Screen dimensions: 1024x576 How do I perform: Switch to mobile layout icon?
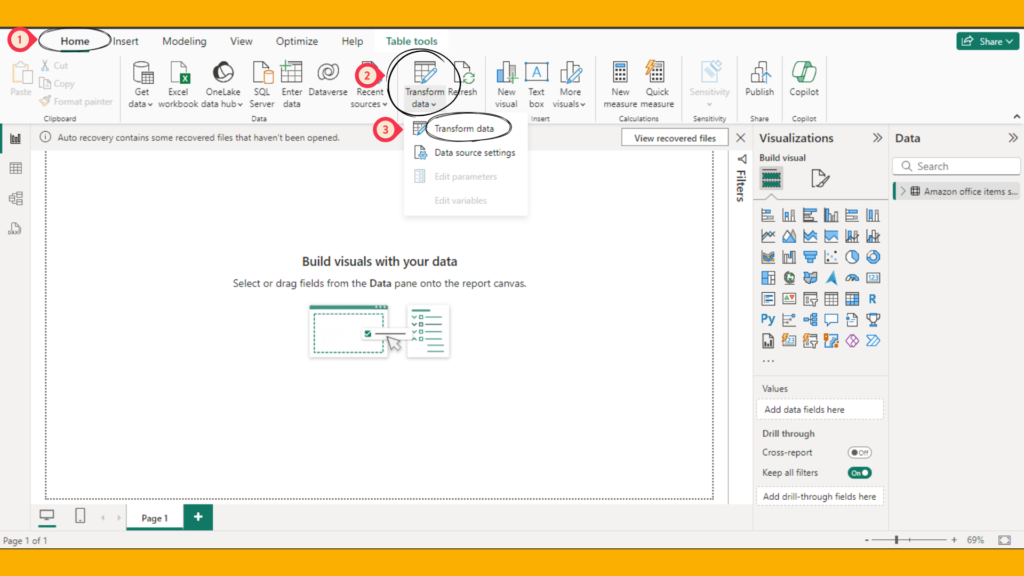click(80, 516)
